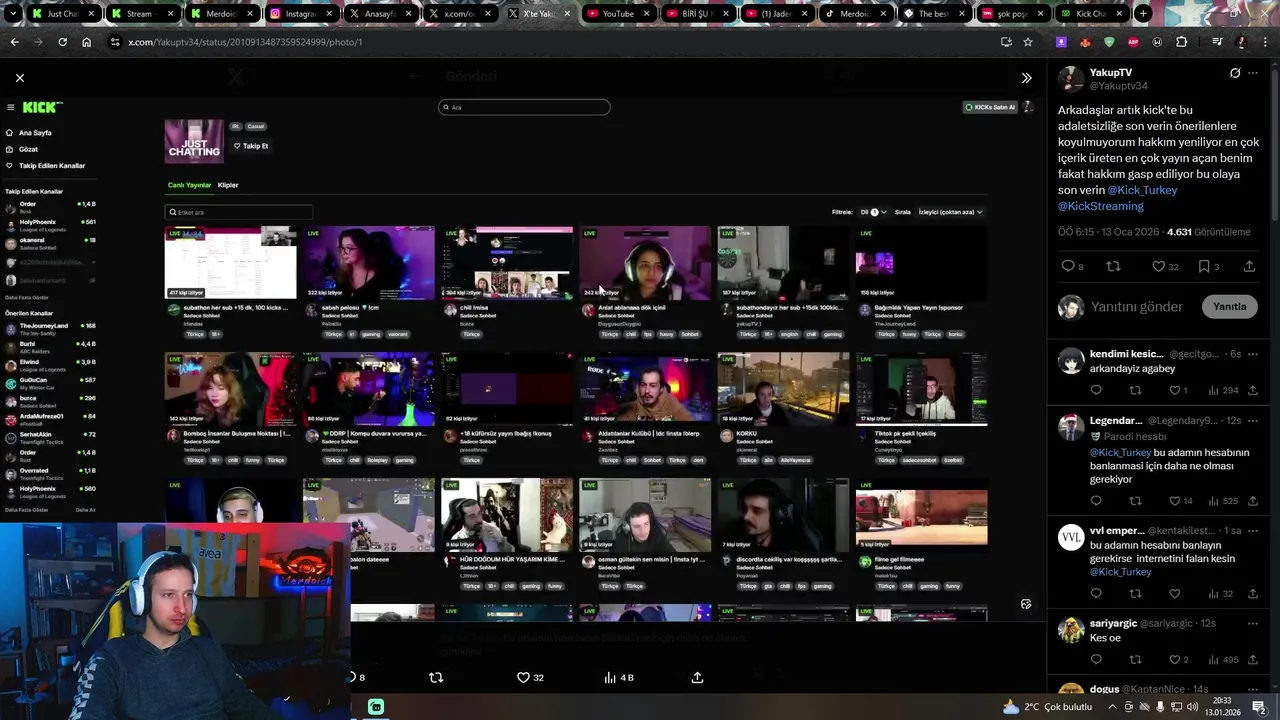Like the 'vvl emper...' reply
Viewport: 1280px width, 720px height.
pos(1174,594)
